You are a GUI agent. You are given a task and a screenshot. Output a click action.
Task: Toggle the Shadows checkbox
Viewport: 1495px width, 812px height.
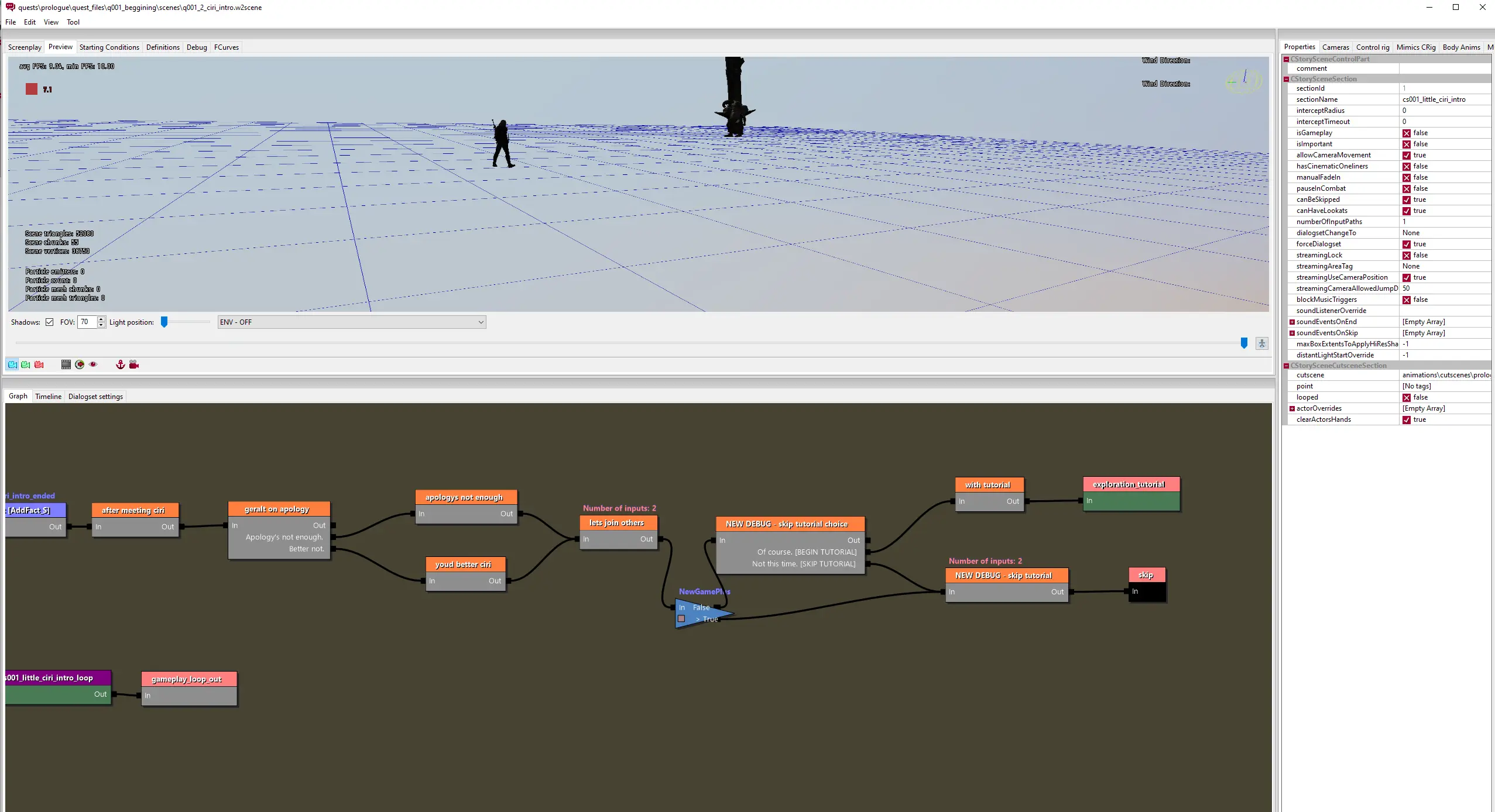point(50,322)
